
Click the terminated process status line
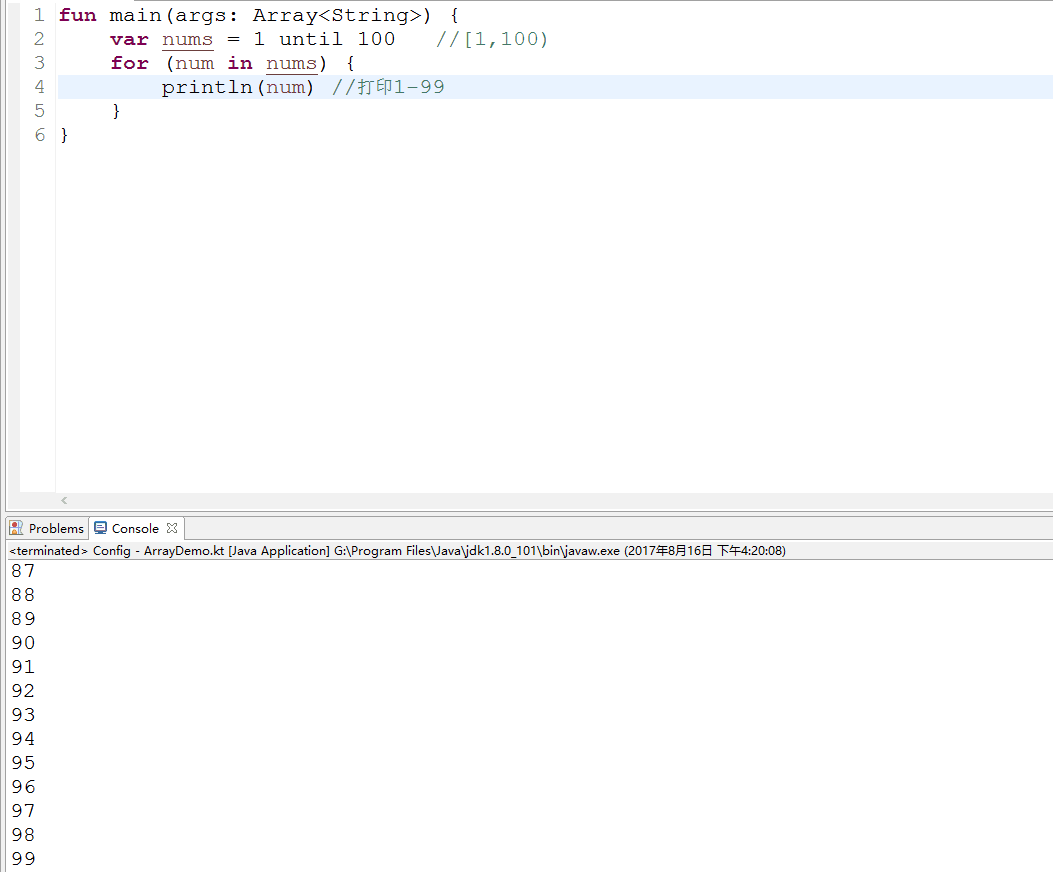click(x=398, y=550)
